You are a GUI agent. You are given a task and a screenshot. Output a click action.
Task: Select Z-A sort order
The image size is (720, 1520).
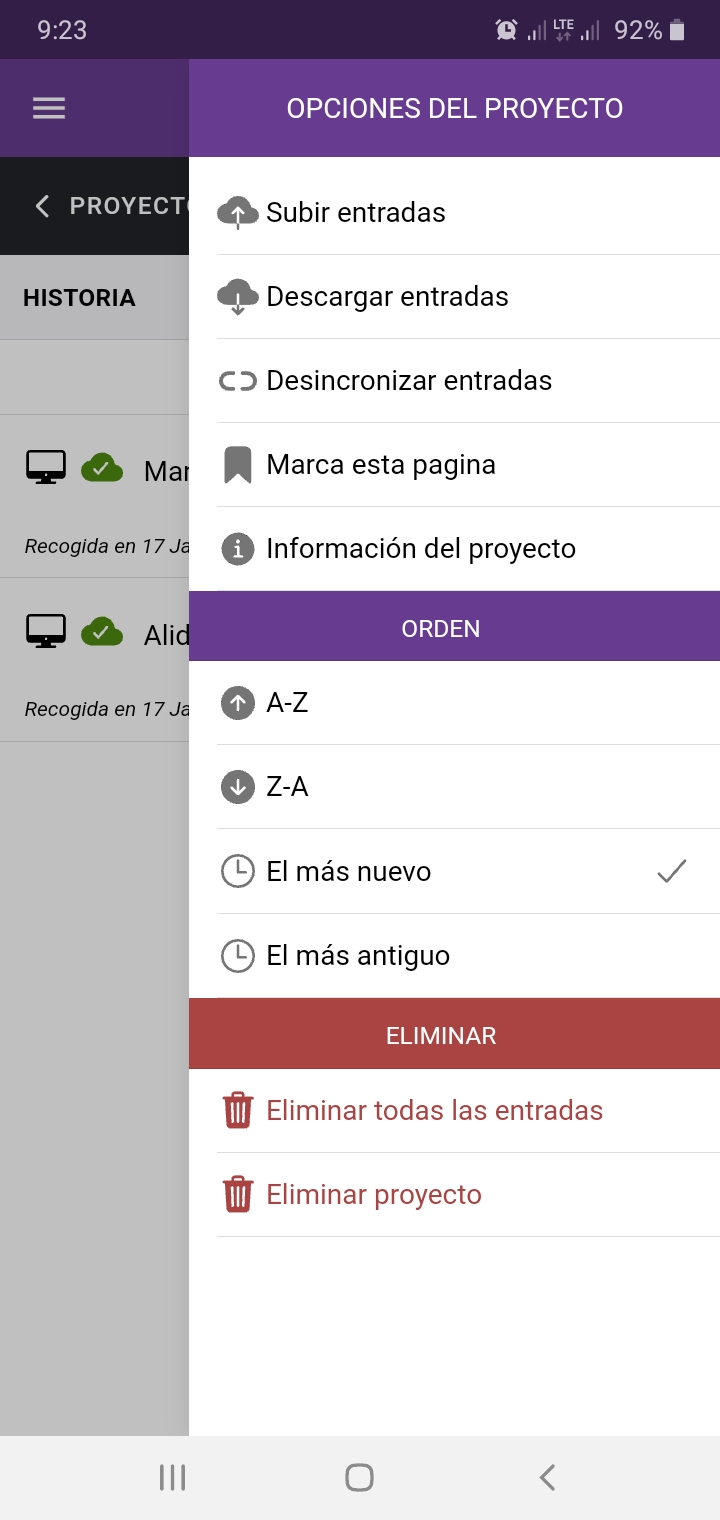click(x=288, y=787)
